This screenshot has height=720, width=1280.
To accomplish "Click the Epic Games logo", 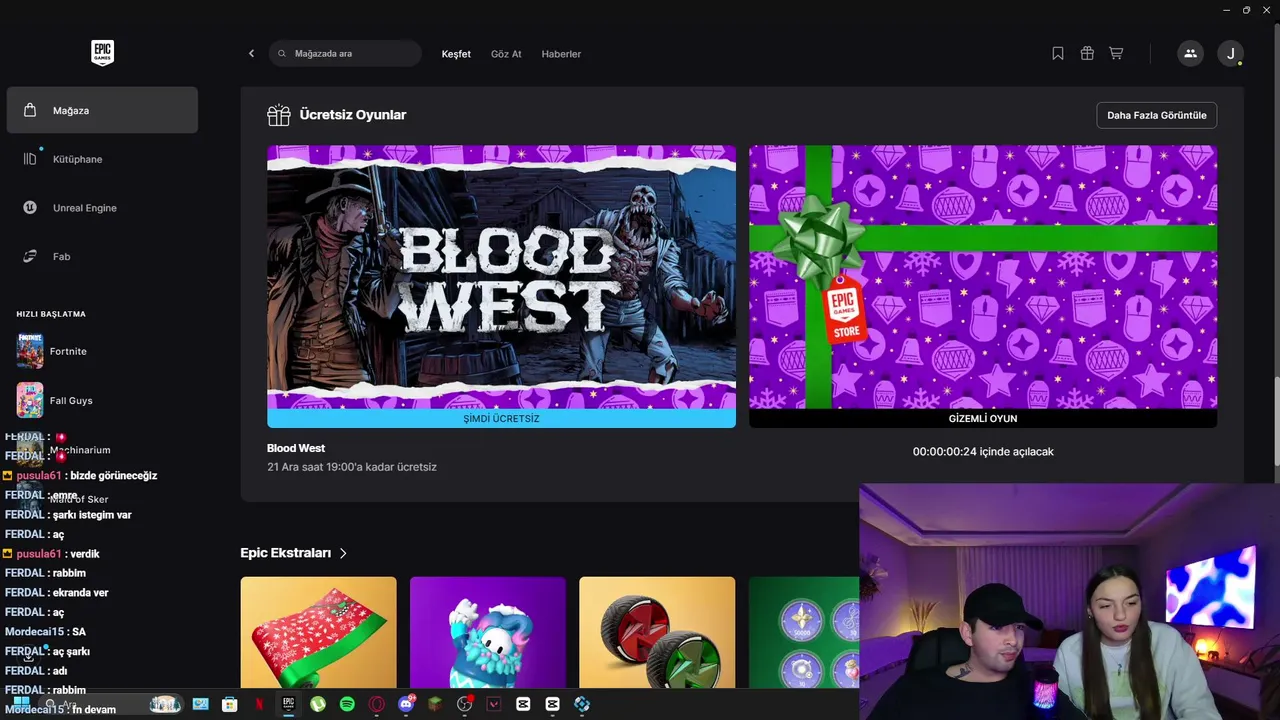I will pyautogui.click(x=102, y=53).
